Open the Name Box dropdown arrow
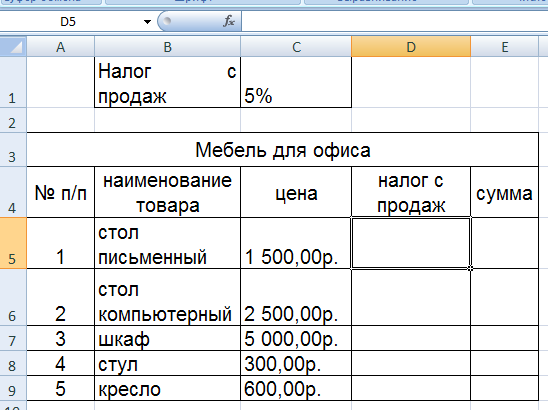Viewport: 548px width, 410px height. pyautogui.click(x=147, y=22)
